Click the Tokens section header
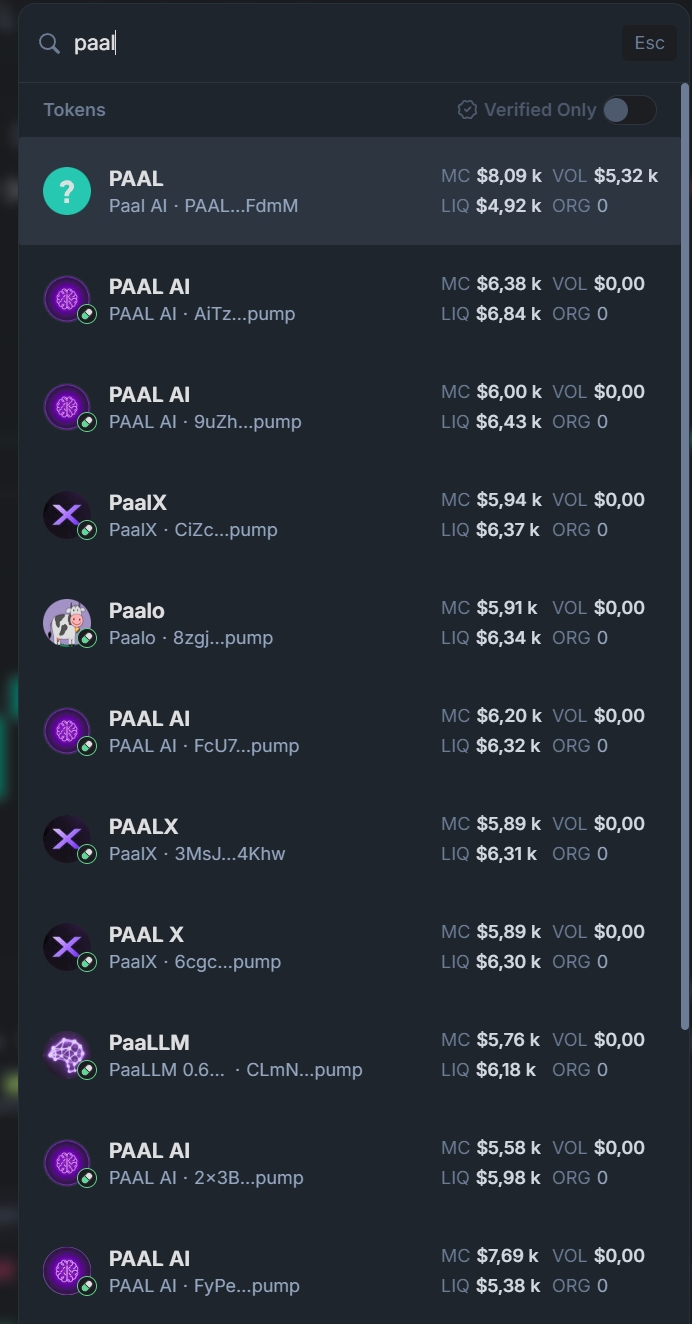Viewport: 692px width, 1324px height. [x=74, y=110]
